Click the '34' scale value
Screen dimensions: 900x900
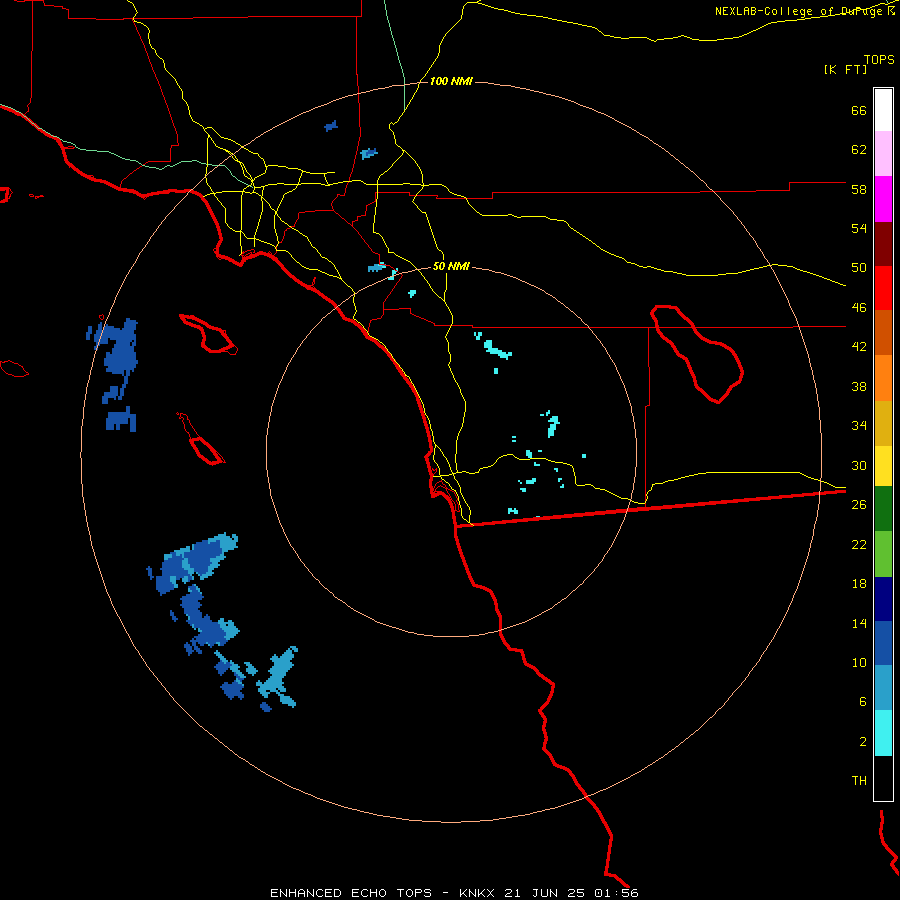(x=859, y=425)
